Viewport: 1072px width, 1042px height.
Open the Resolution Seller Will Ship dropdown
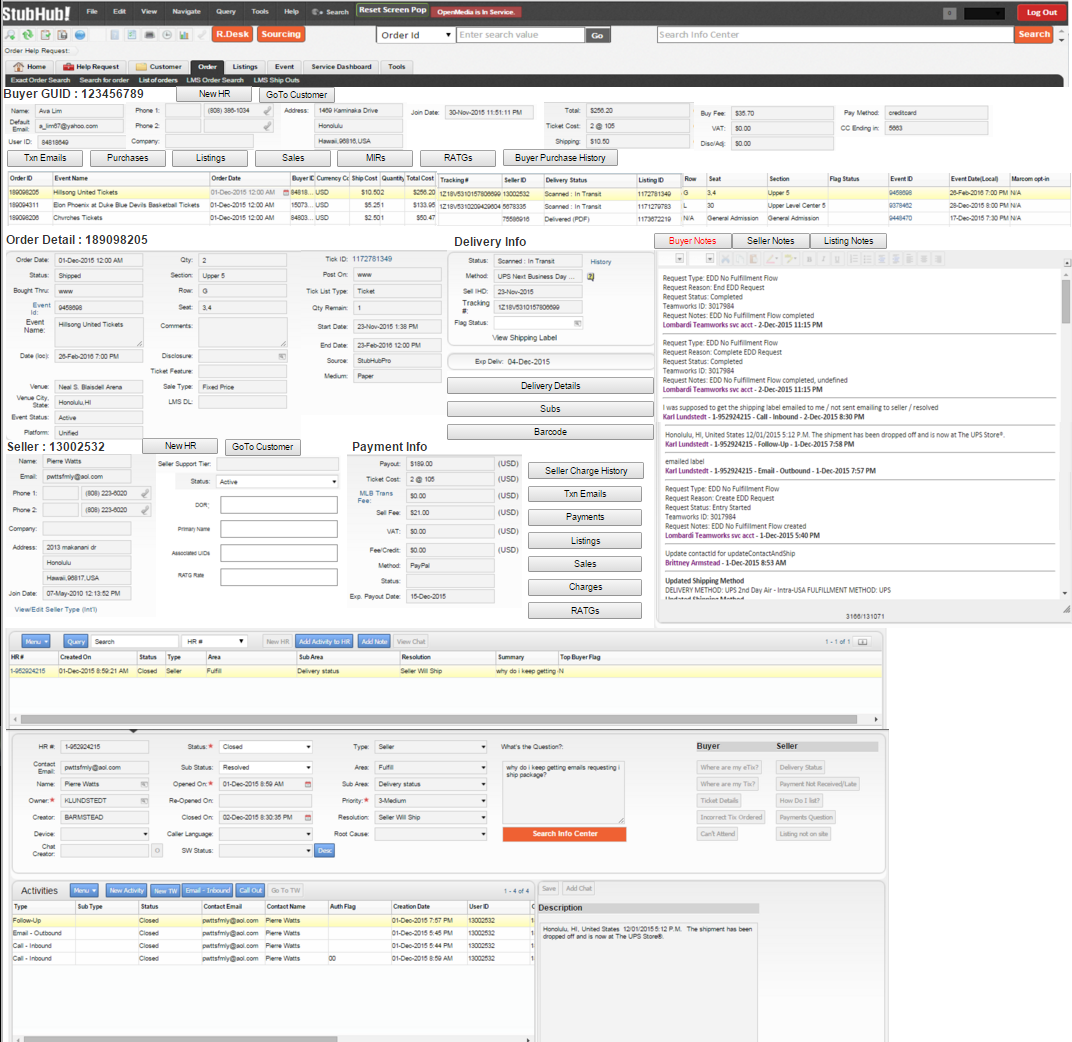[x=431, y=817]
